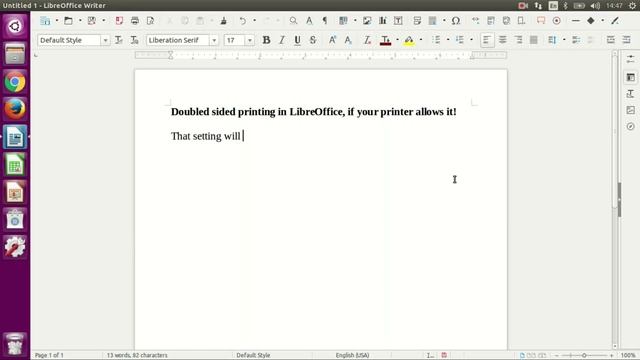Toggle strikethrough formatting
This screenshot has height=360, width=640.
tap(313, 40)
